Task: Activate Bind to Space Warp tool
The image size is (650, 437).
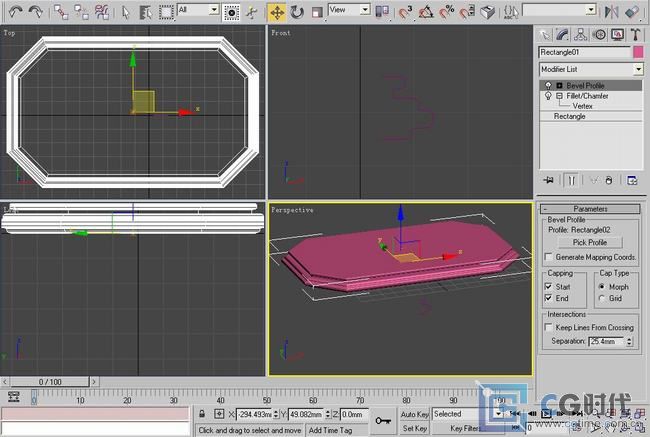Action: coord(102,12)
